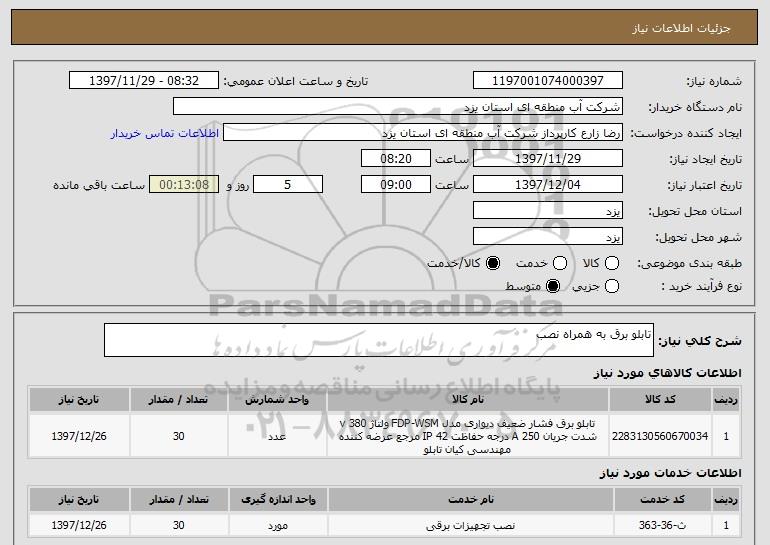
Task: Click the general description text area
Action: click(x=379, y=340)
